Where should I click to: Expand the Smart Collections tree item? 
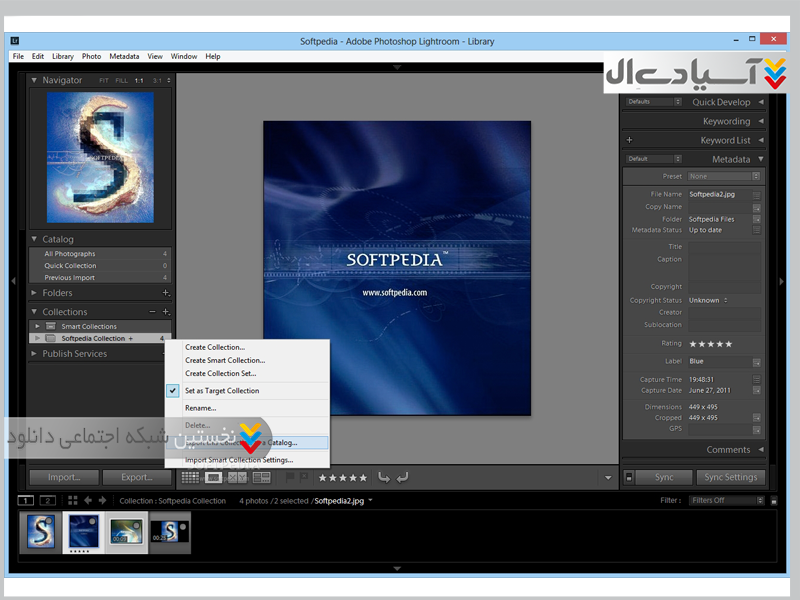pos(37,326)
